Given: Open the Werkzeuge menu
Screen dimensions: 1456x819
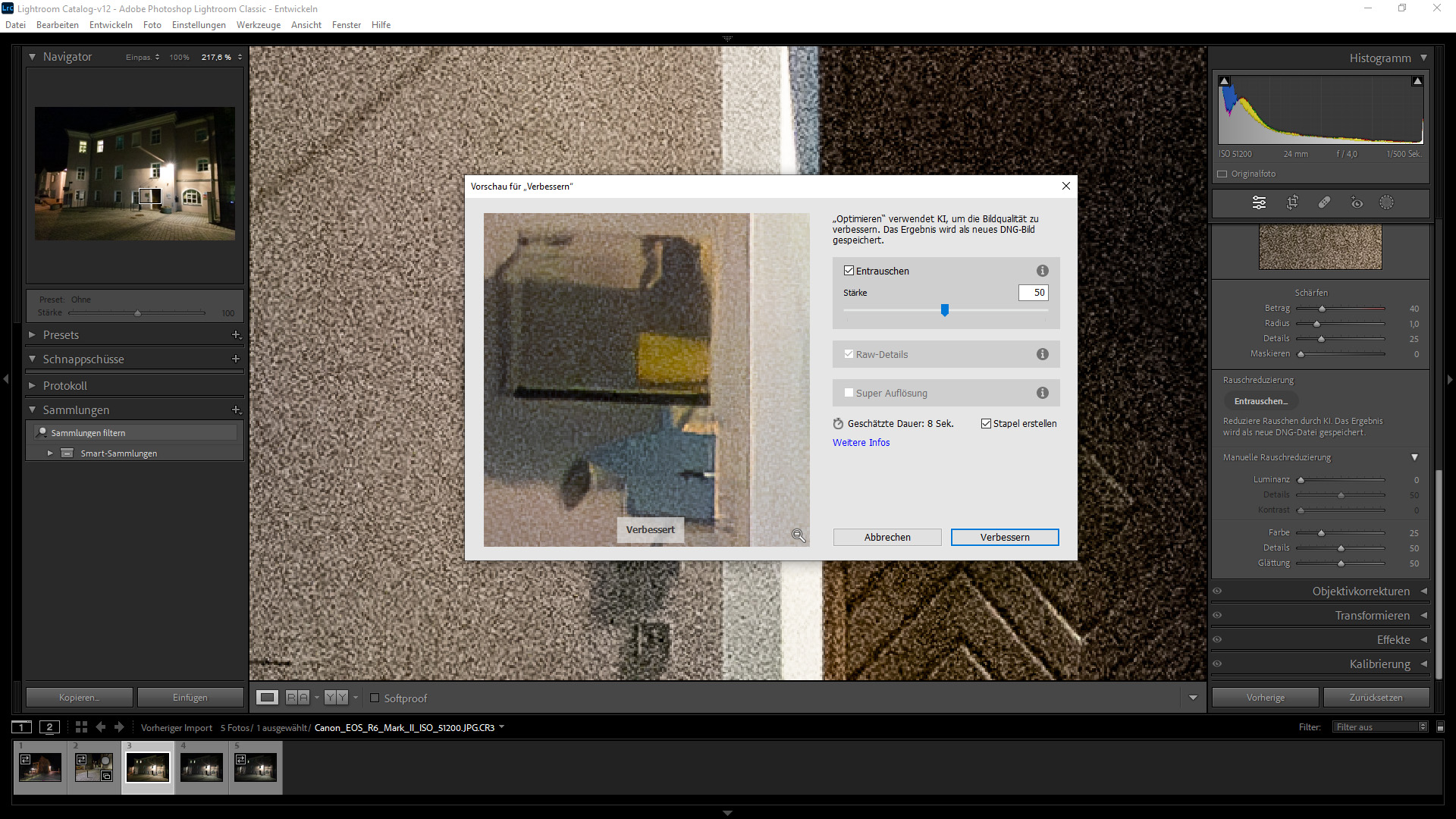Looking at the screenshot, I should tap(258, 25).
